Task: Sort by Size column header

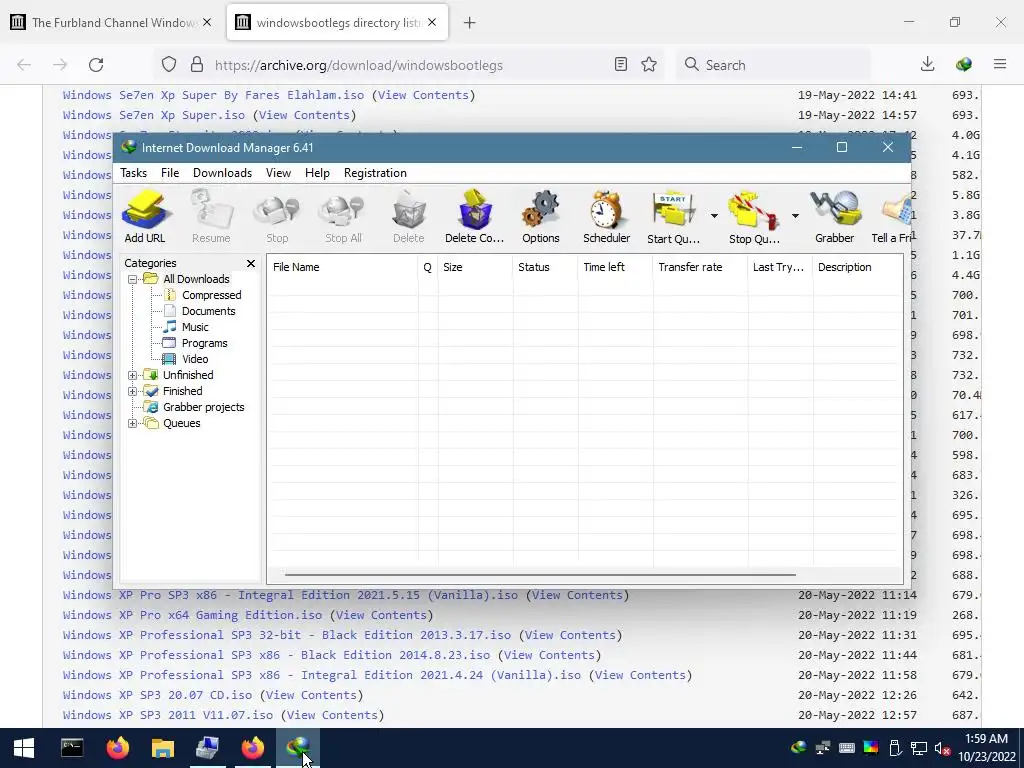Action: [x=475, y=267]
